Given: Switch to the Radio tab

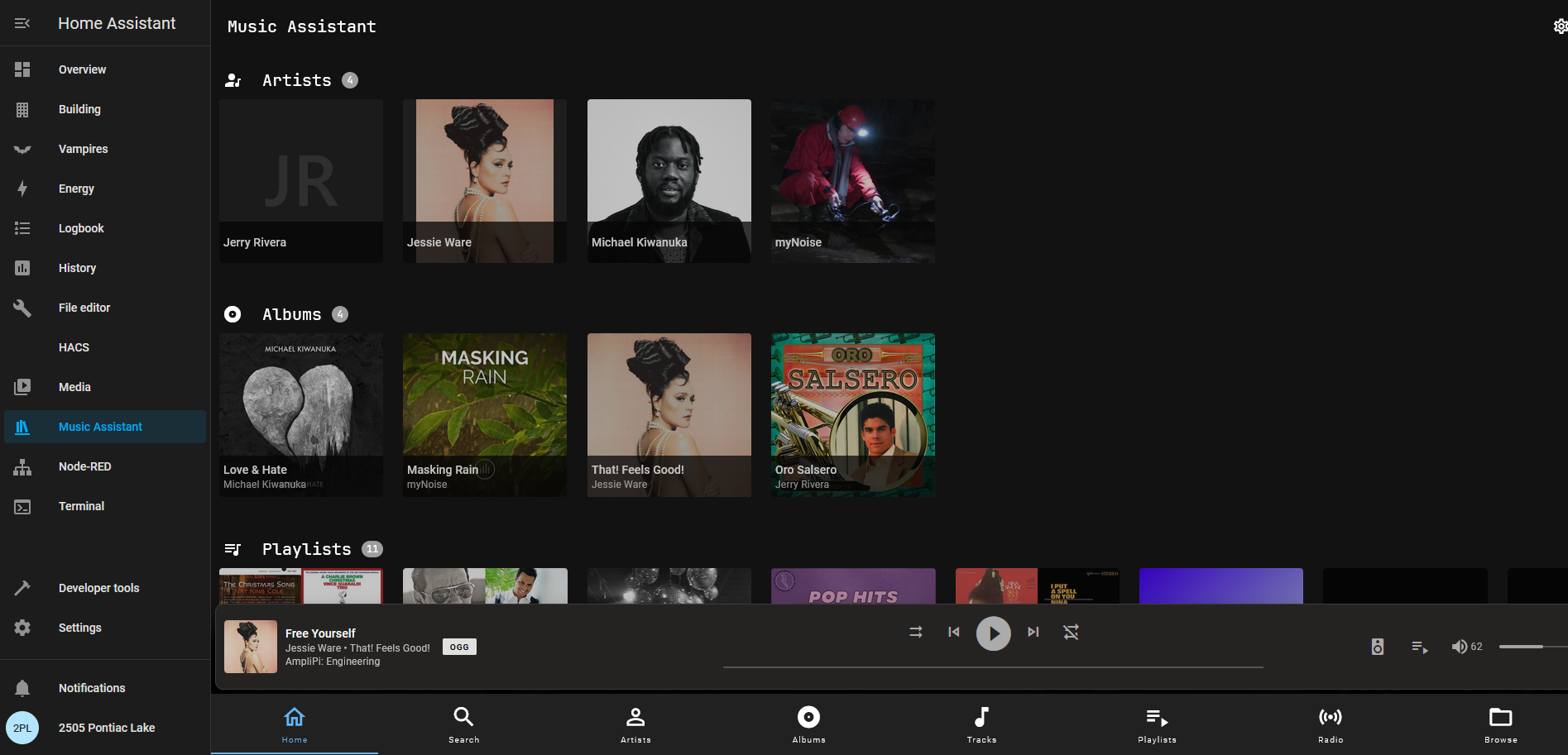Looking at the screenshot, I should [x=1331, y=724].
